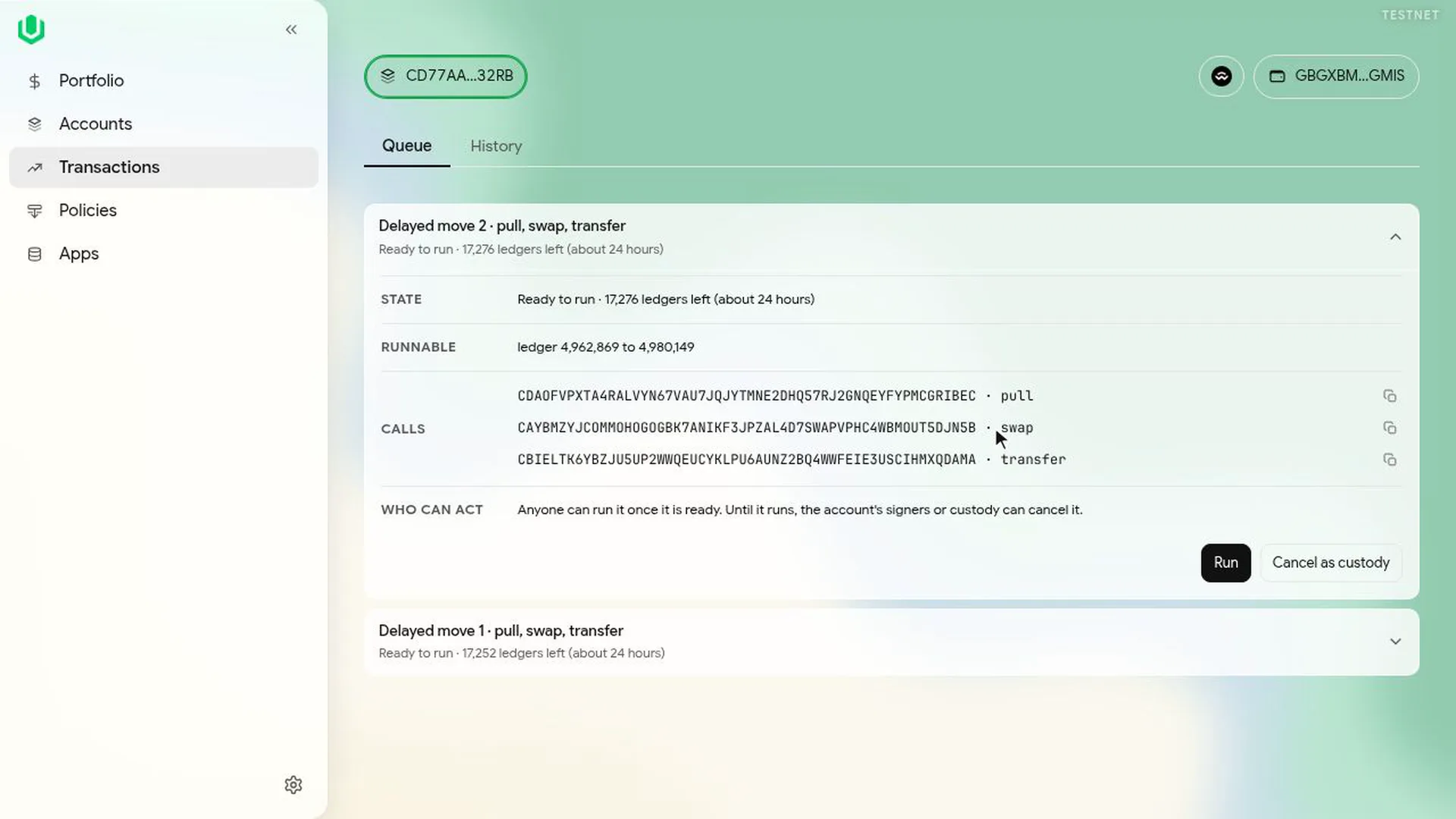
Task: Click the green shield app logo
Action: click(31, 30)
